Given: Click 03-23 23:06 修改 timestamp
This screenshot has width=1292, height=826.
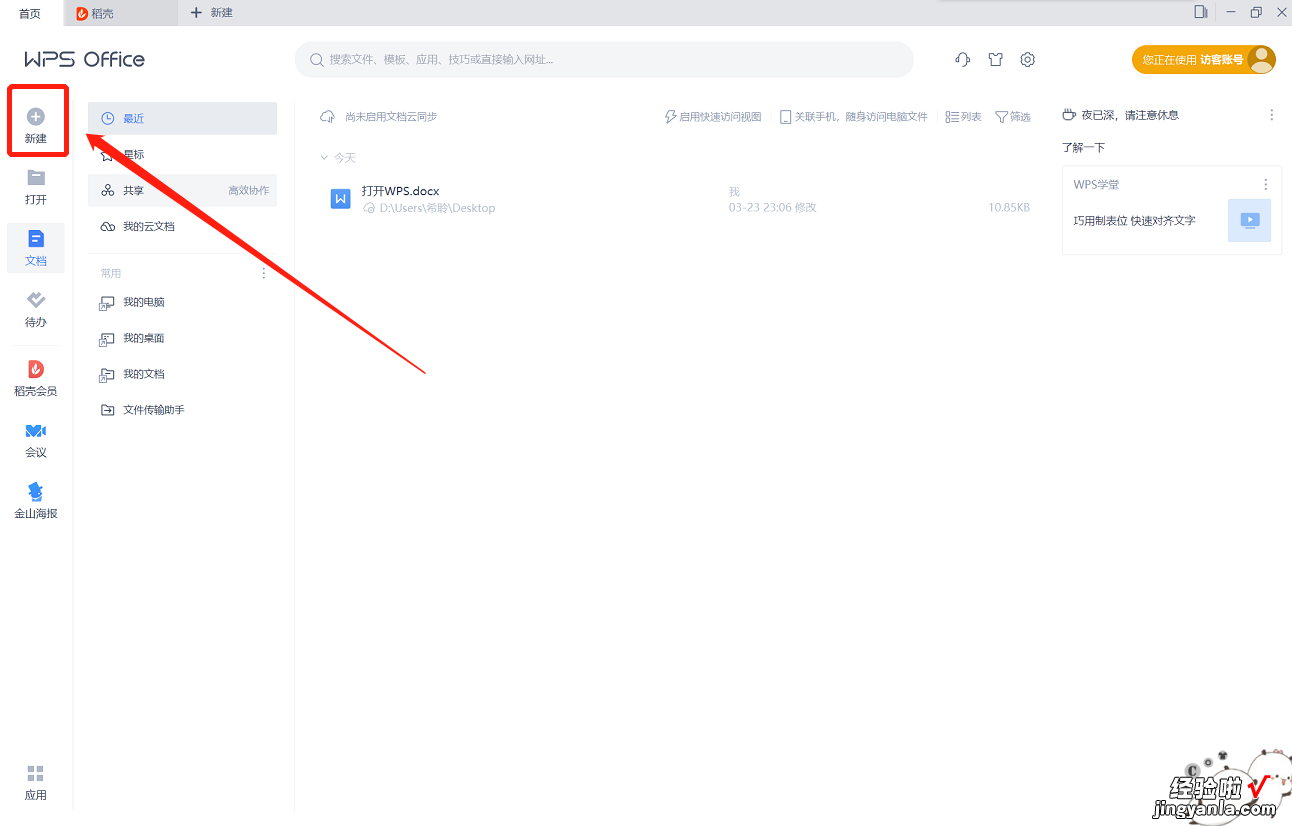Looking at the screenshot, I should tap(772, 207).
